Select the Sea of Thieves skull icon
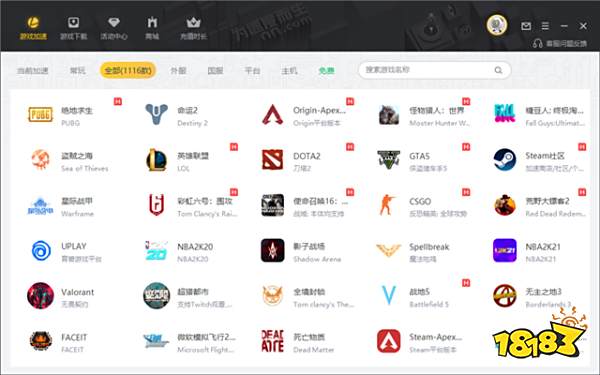 click(40, 159)
